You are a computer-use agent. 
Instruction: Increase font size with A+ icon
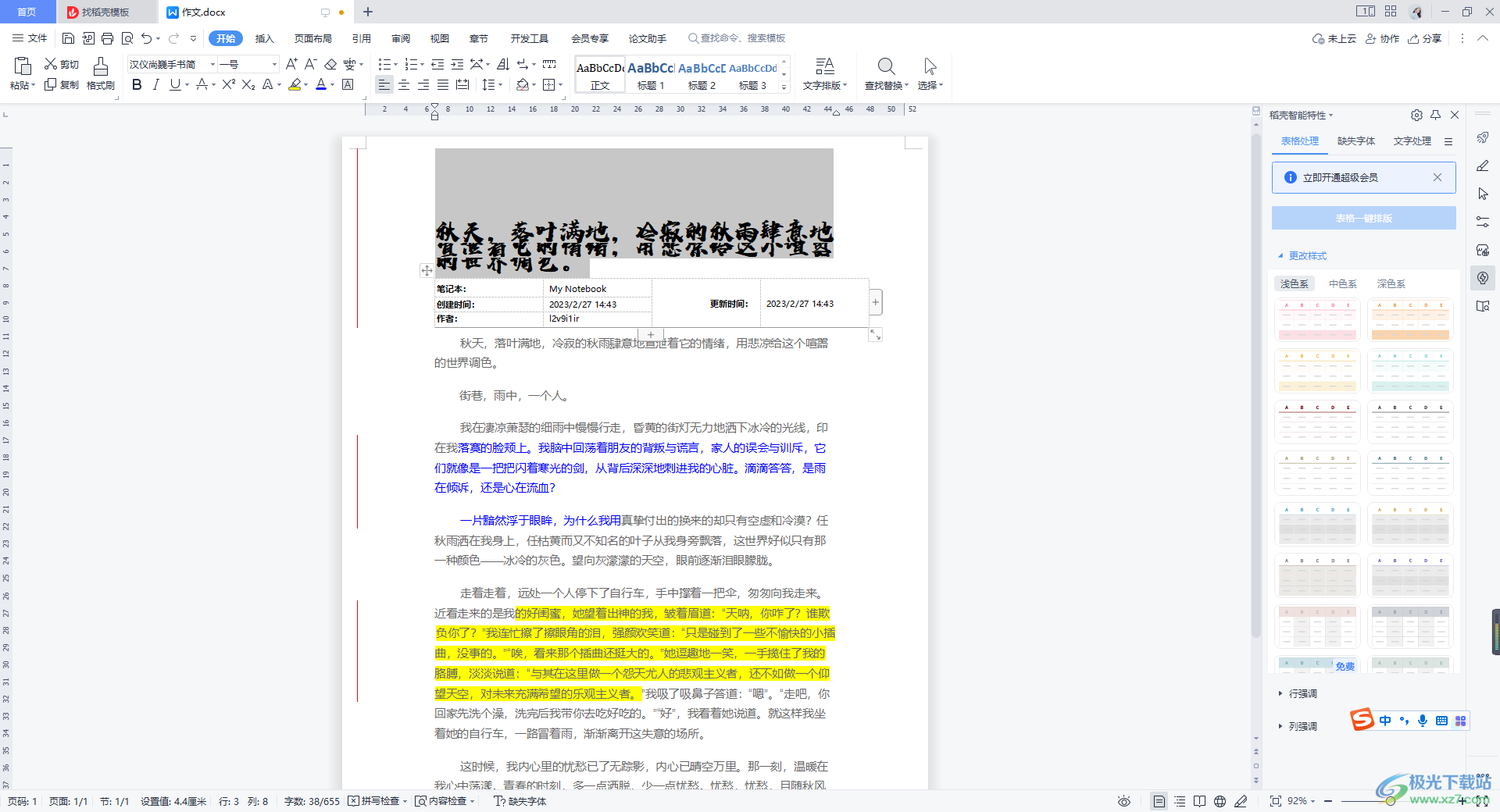[x=291, y=64]
